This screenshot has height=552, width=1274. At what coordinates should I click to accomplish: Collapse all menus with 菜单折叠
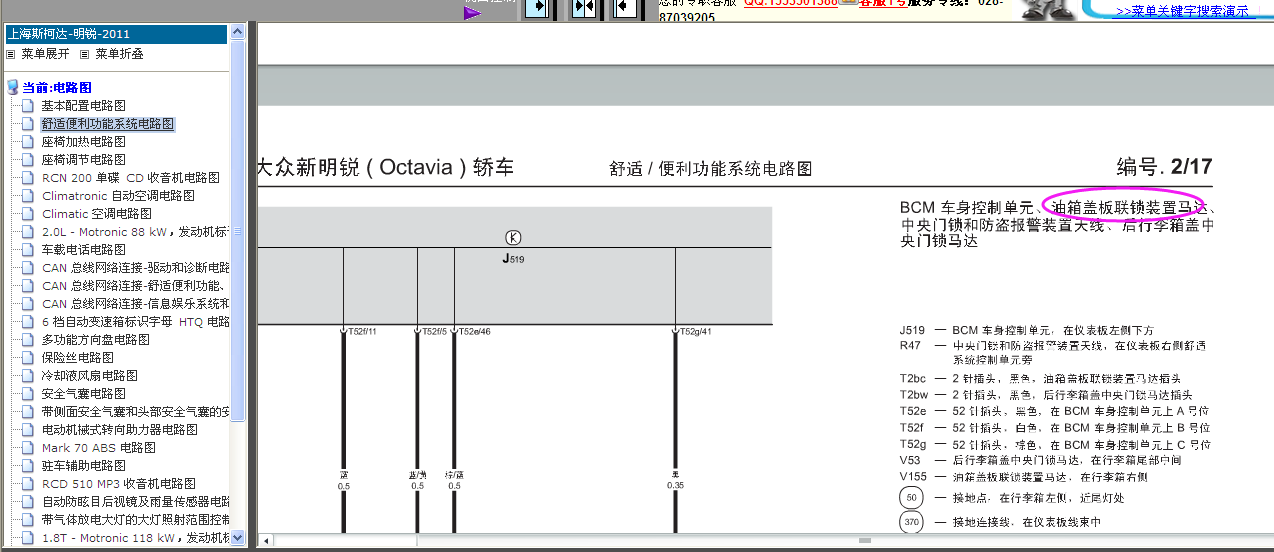119,54
